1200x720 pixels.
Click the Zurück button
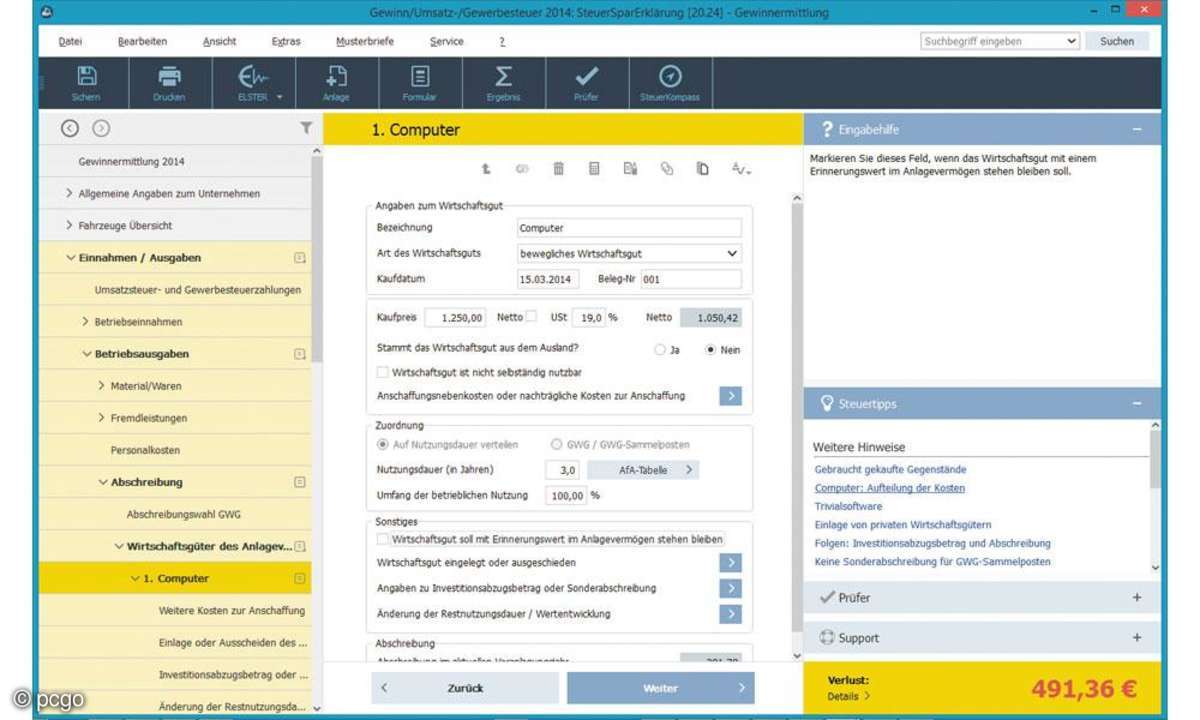(465, 688)
